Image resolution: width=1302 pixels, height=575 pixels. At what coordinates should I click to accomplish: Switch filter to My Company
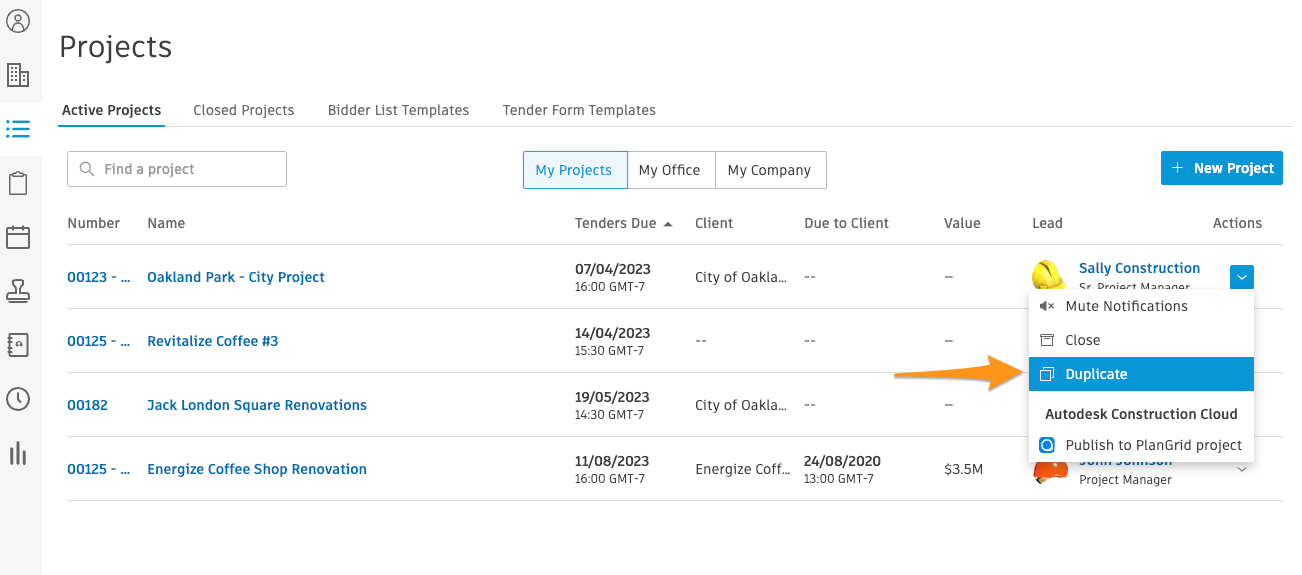click(x=770, y=170)
